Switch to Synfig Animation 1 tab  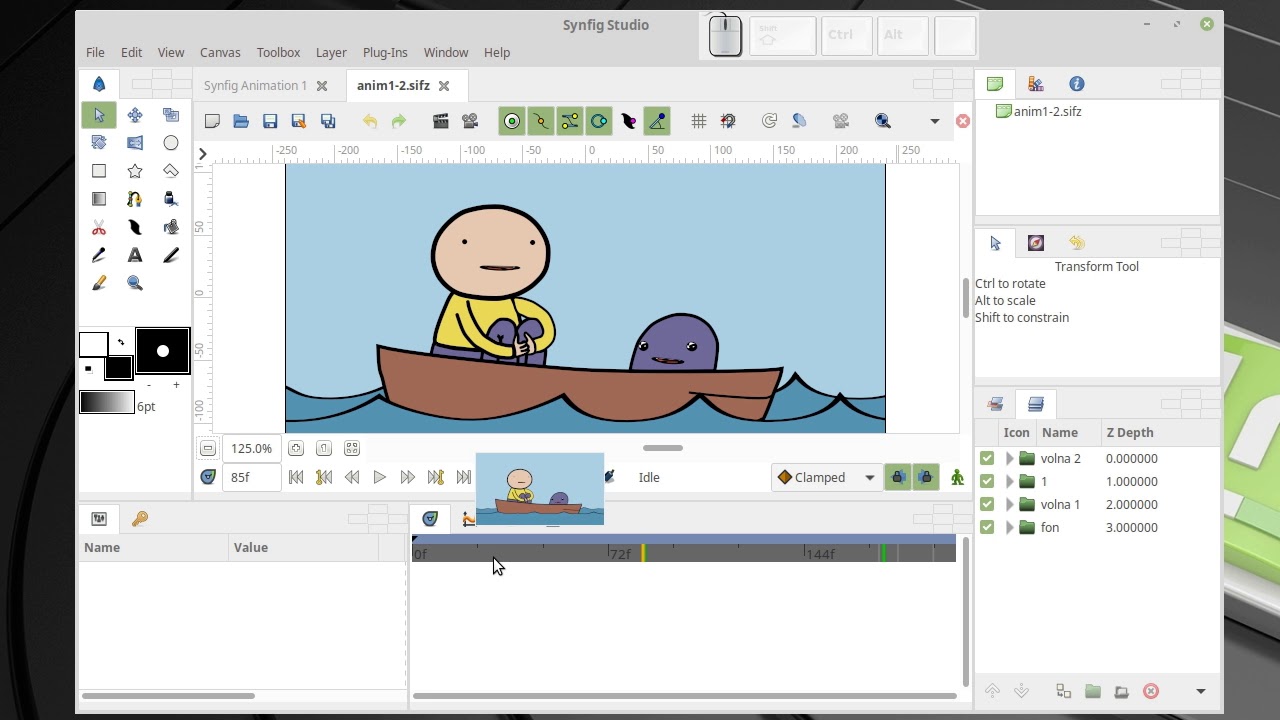255,86
